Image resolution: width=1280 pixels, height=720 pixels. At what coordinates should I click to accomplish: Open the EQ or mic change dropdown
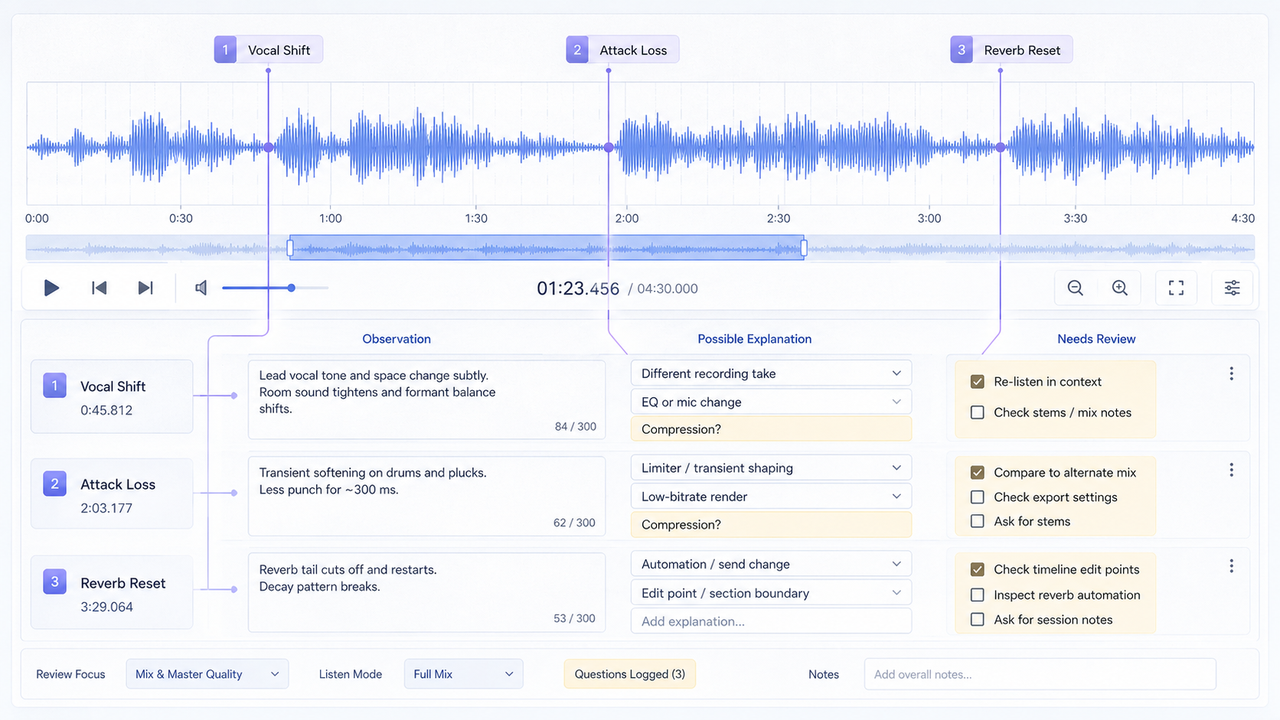point(771,402)
